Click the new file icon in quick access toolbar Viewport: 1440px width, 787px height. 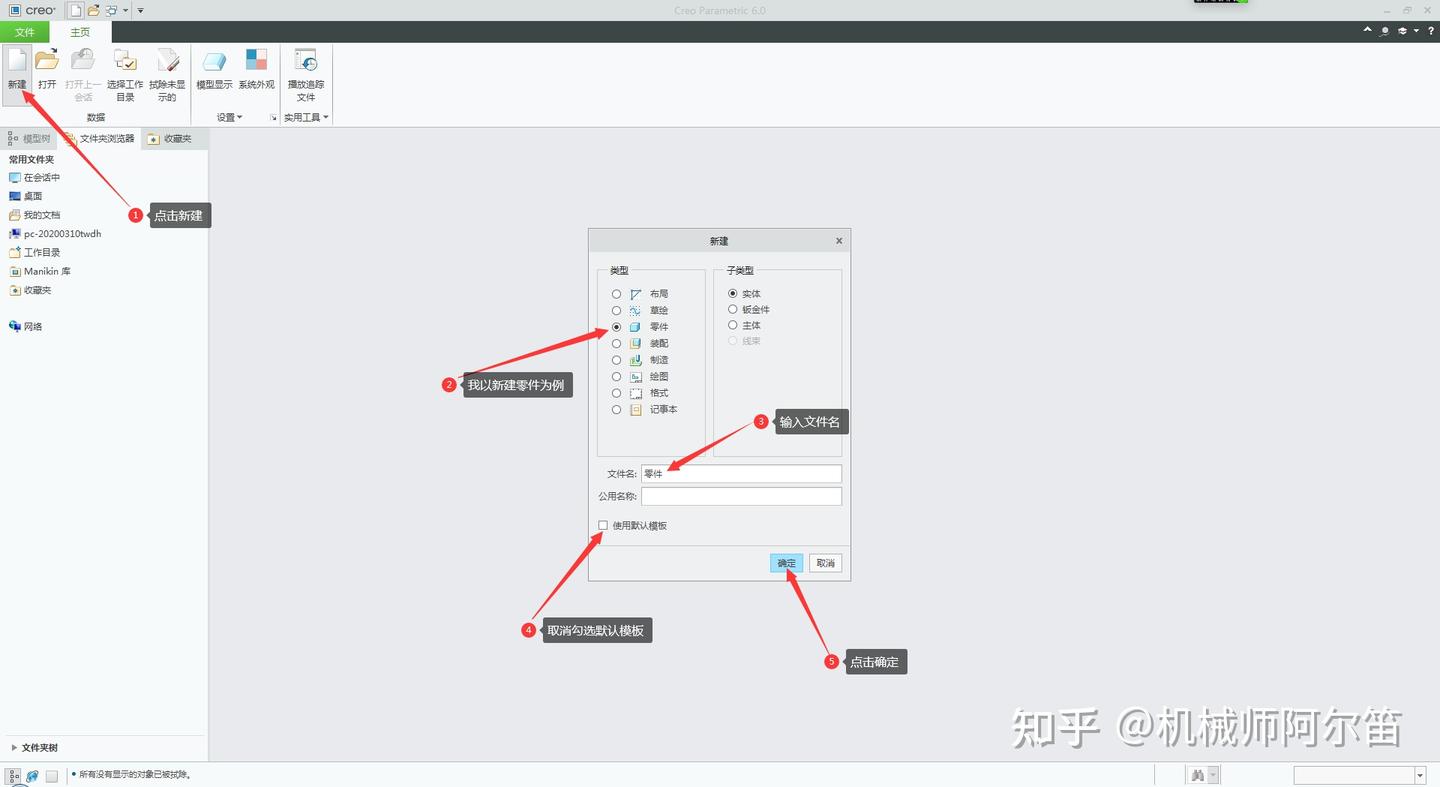tap(75, 10)
